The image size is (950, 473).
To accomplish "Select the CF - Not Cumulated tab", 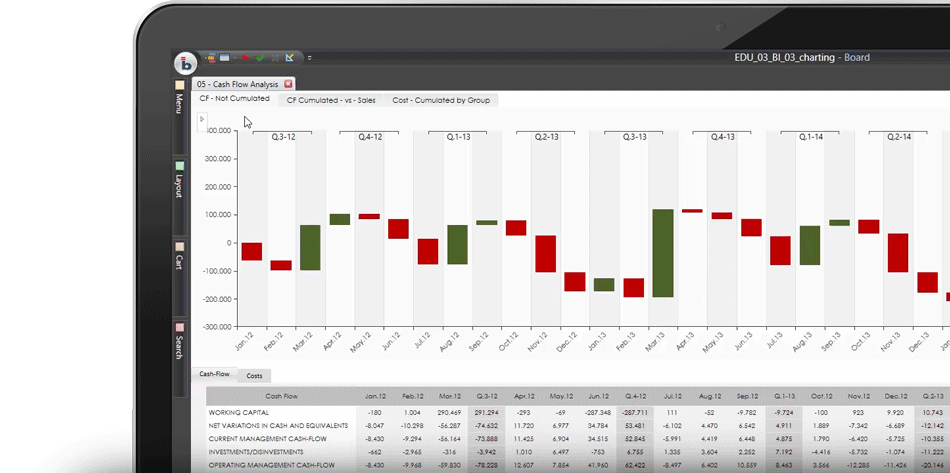I will pos(234,99).
